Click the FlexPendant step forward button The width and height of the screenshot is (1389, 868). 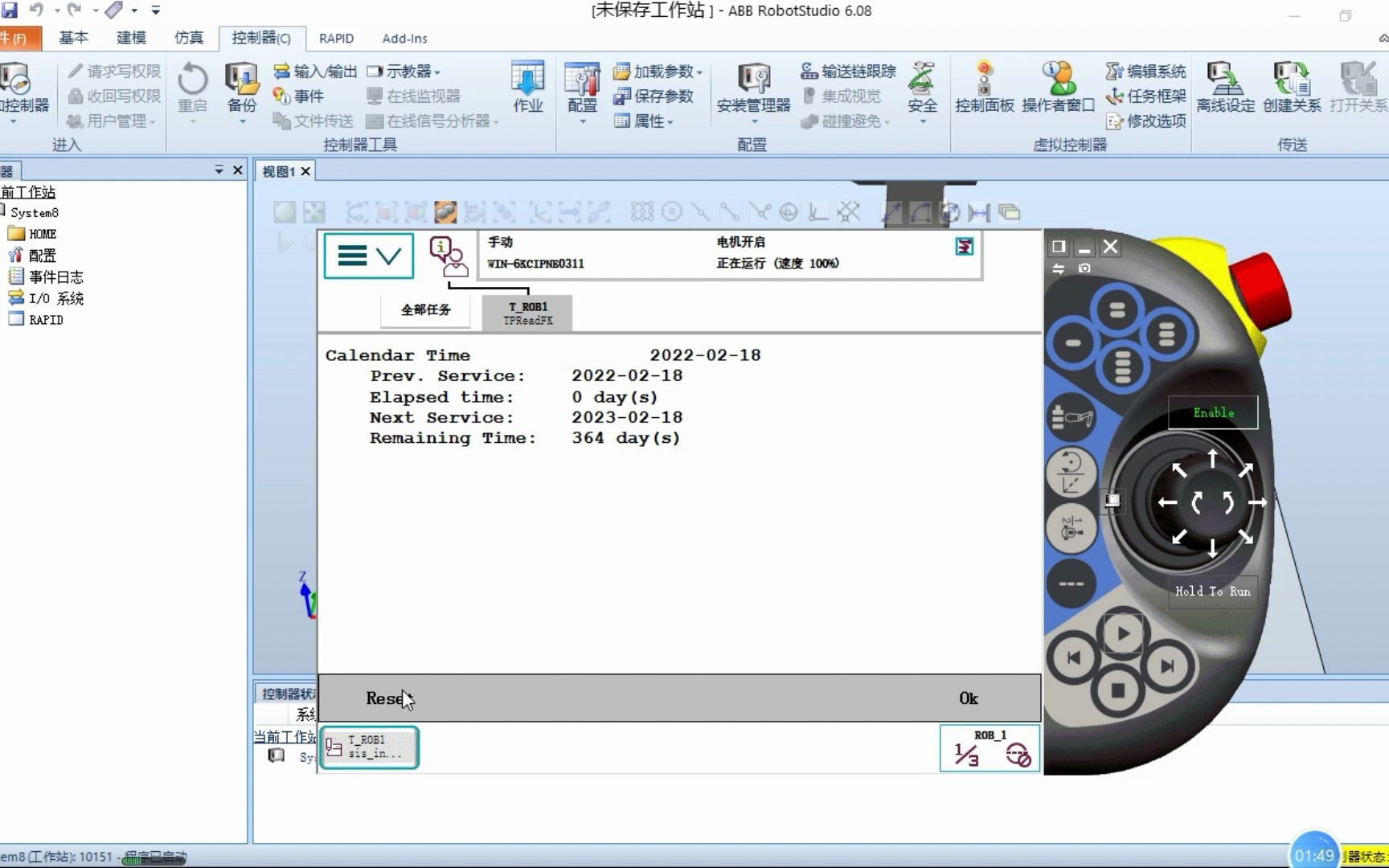click(1167, 665)
